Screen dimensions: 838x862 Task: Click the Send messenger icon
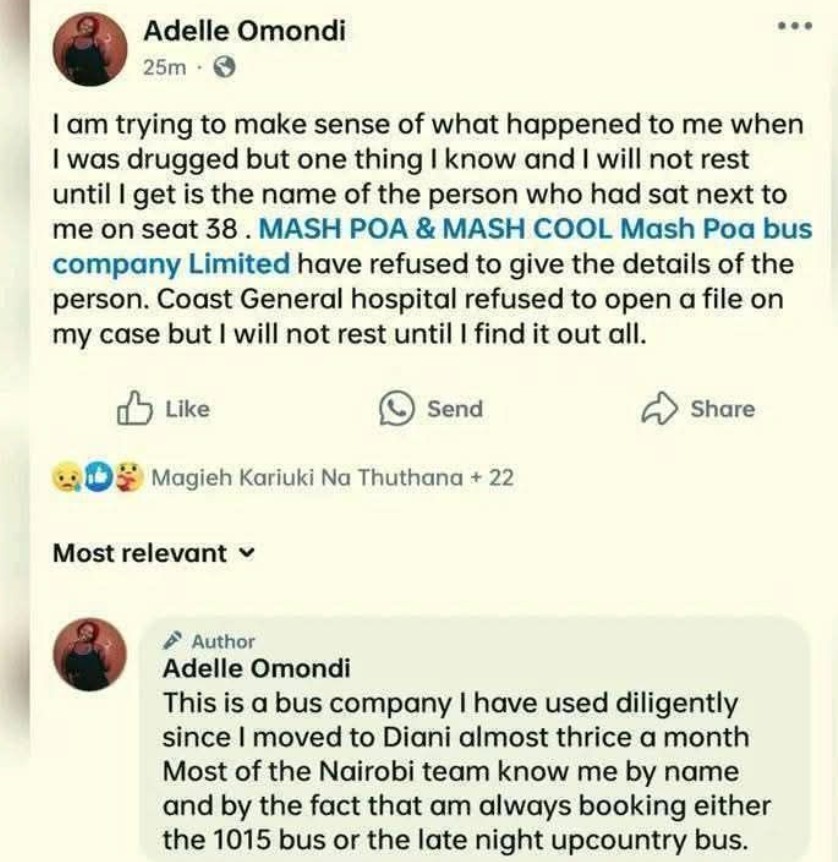[397, 409]
